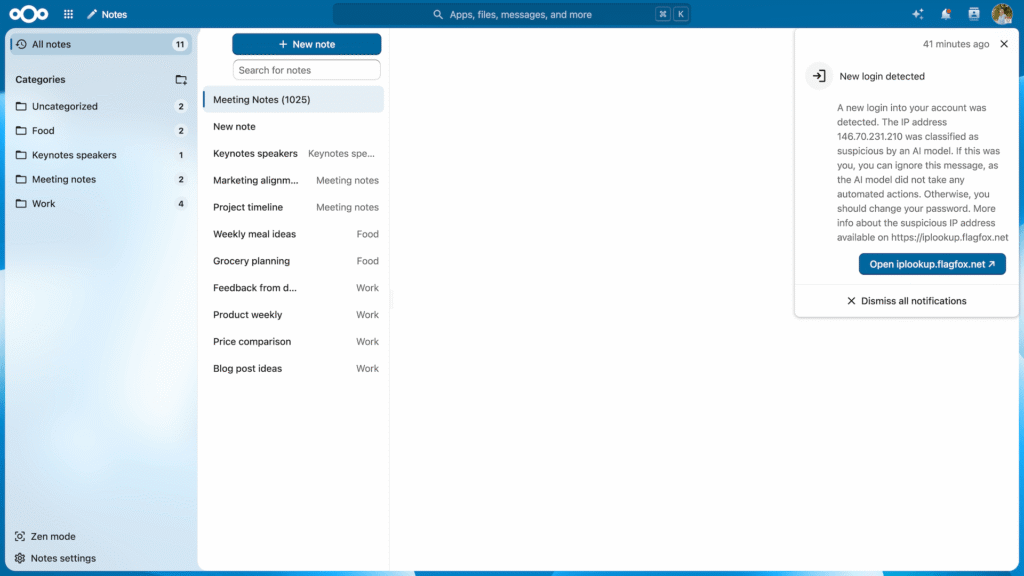Filter by Work category label
Screen dimensions: 1024x576
pos(44,204)
